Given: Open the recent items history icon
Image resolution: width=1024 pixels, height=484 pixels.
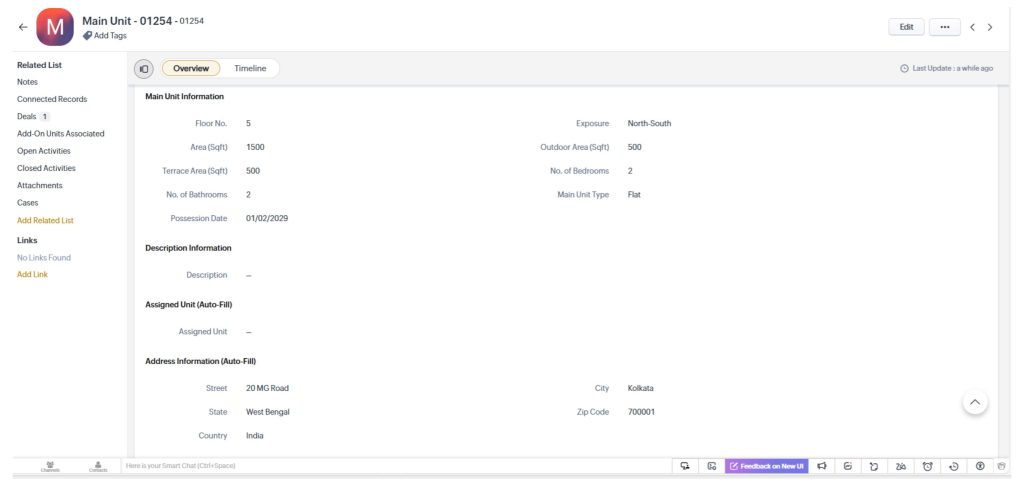Looking at the screenshot, I should coord(953,466).
